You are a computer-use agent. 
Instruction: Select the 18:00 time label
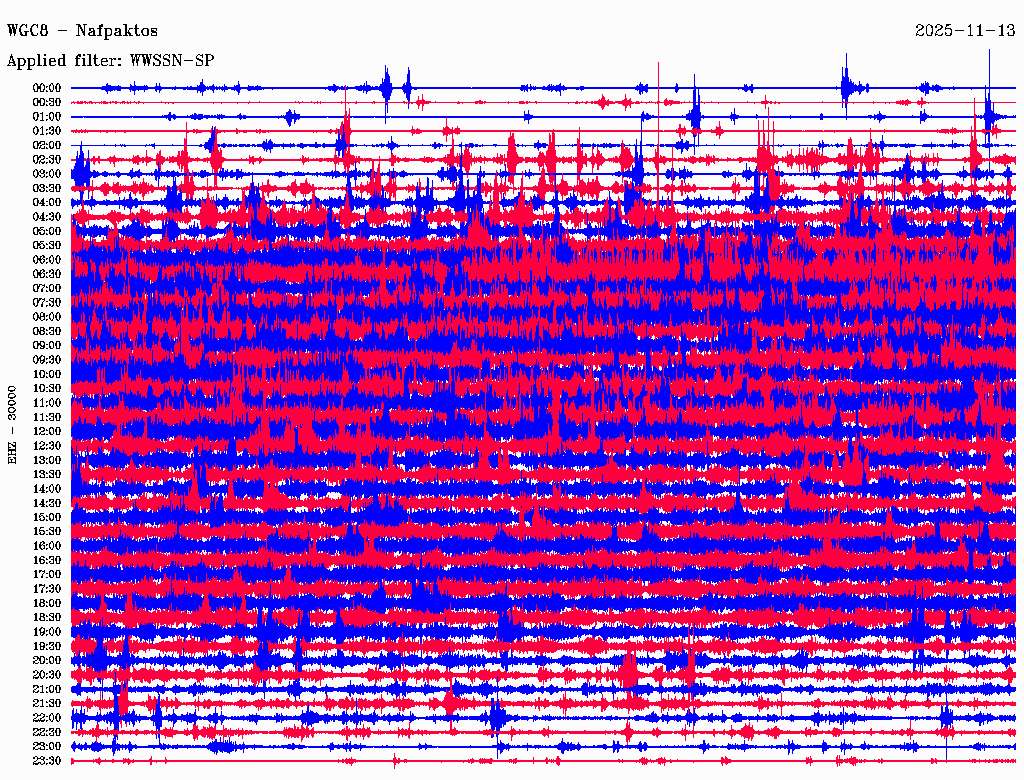(x=47, y=604)
